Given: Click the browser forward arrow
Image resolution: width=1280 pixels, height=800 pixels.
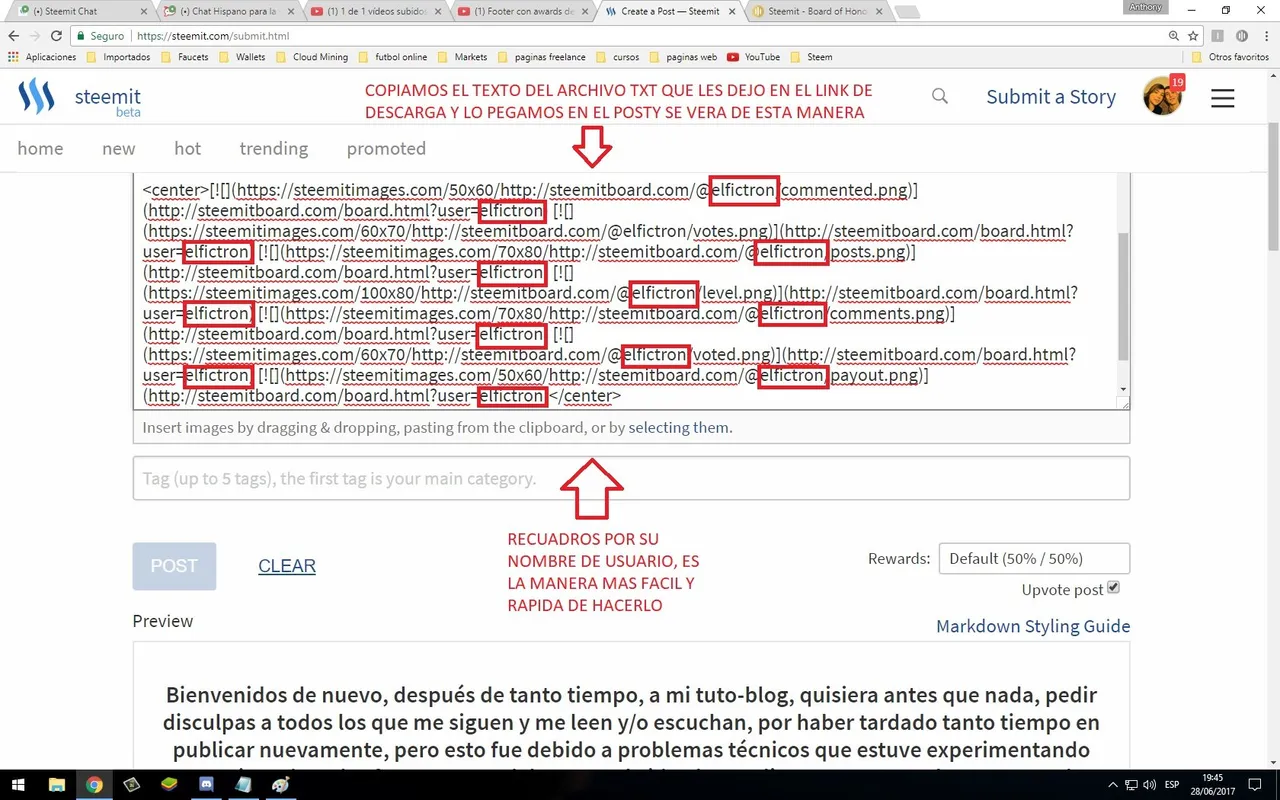Looking at the screenshot, I should pos(36,35).
